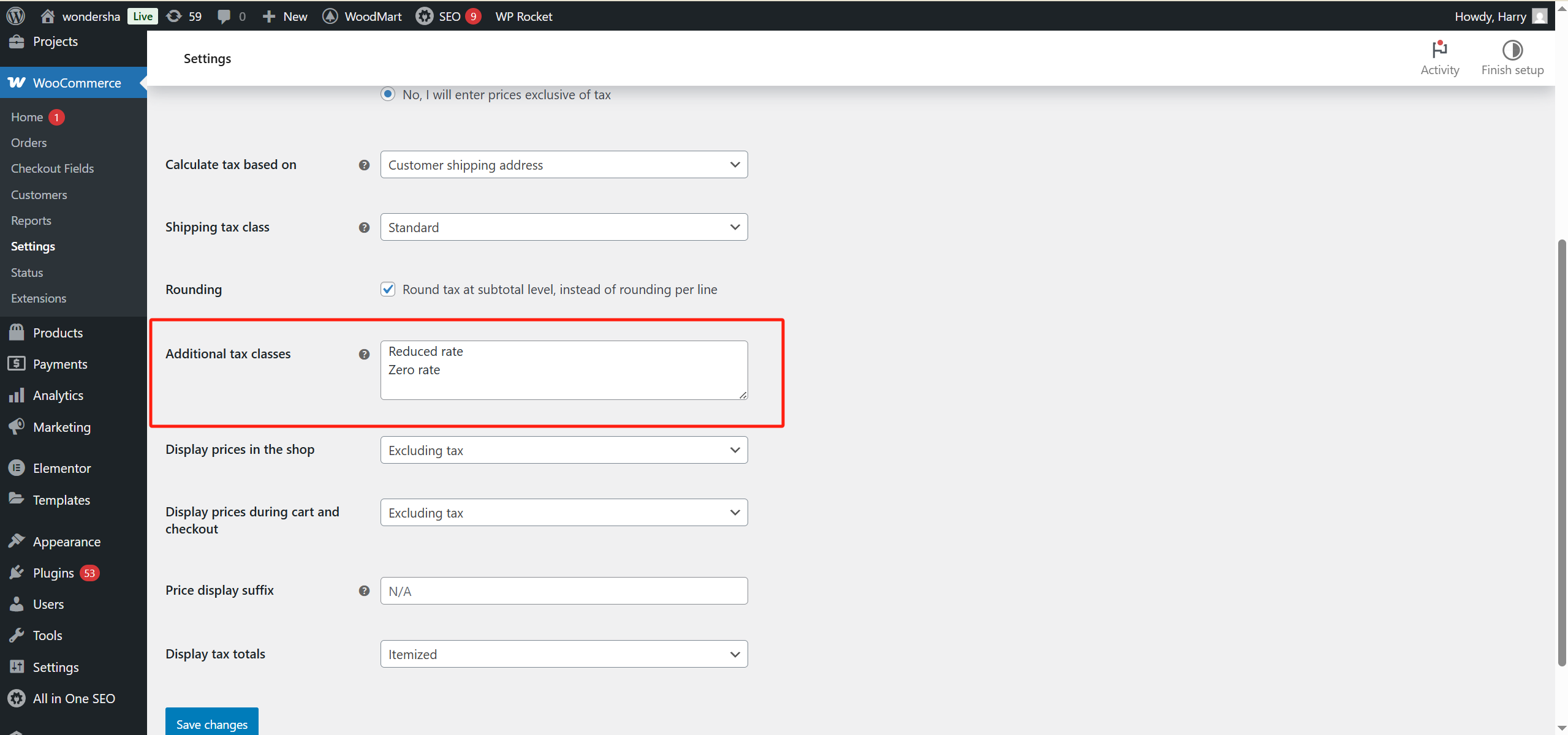Open the Shipping tax class dropdown

pyautogui.click(x=562, y=227)
